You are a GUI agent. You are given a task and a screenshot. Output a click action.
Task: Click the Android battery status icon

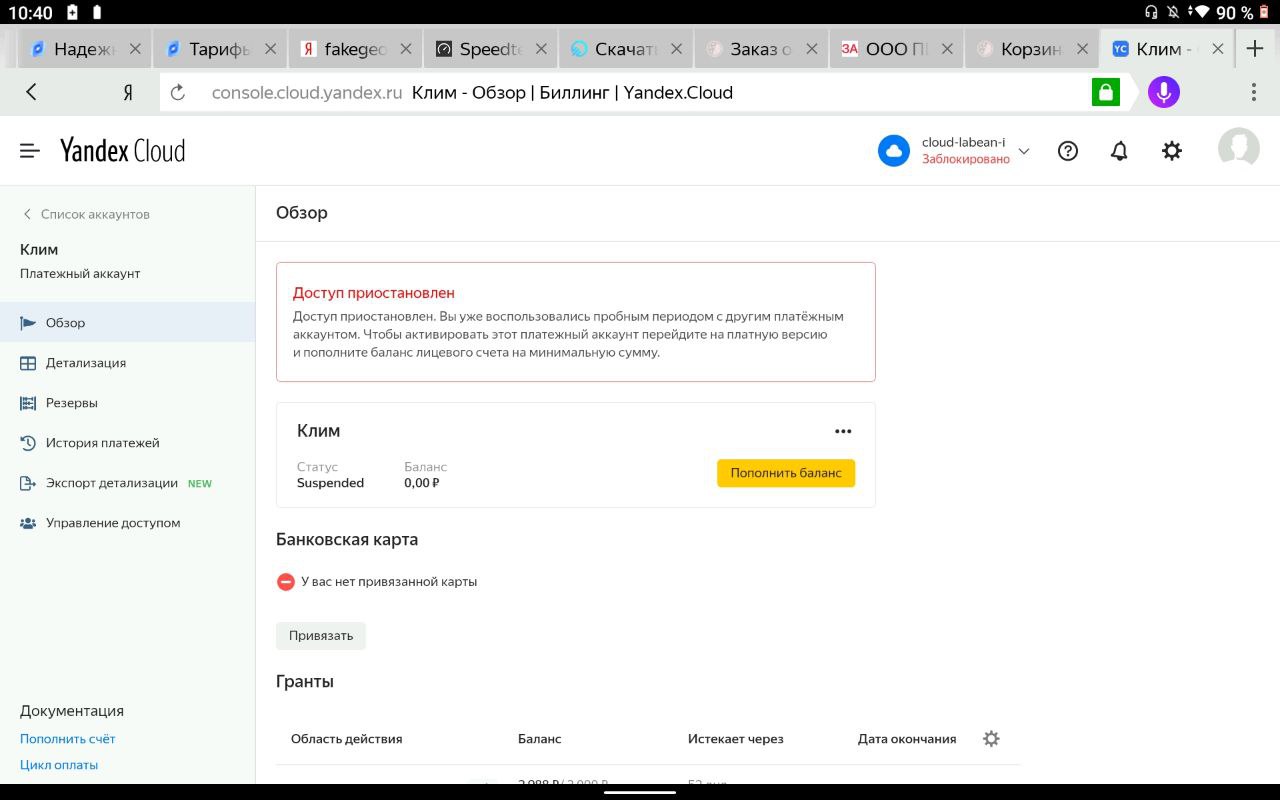click(x=1263, y=12)
